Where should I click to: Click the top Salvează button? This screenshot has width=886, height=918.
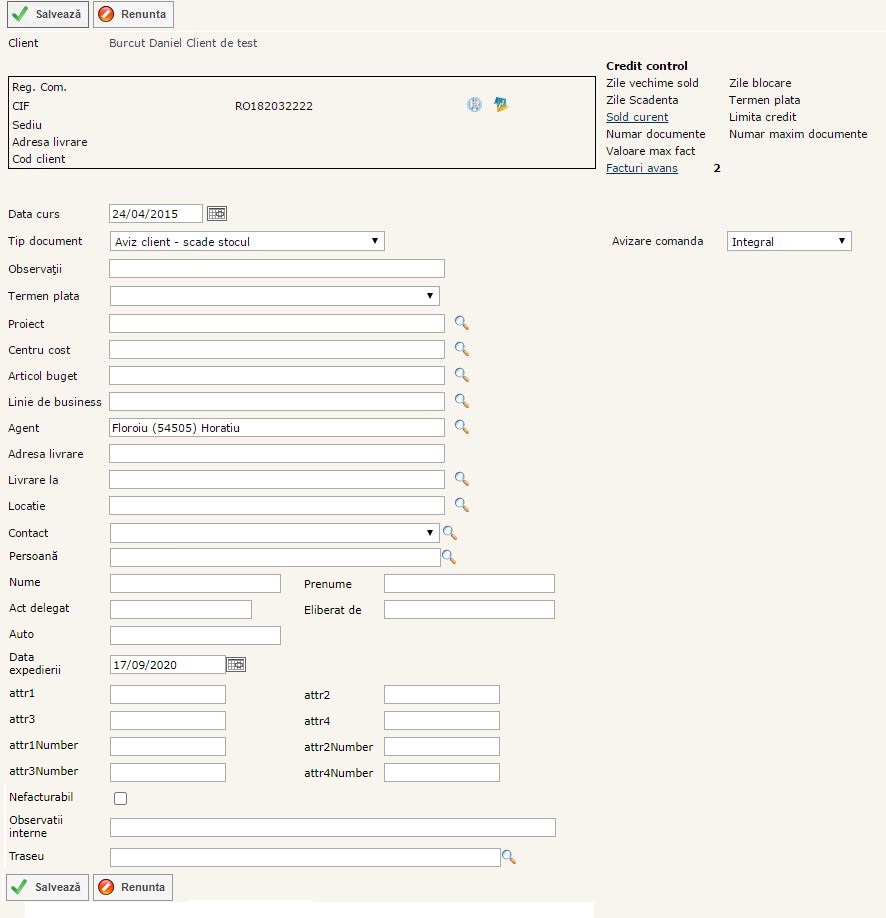pos(48,15)
